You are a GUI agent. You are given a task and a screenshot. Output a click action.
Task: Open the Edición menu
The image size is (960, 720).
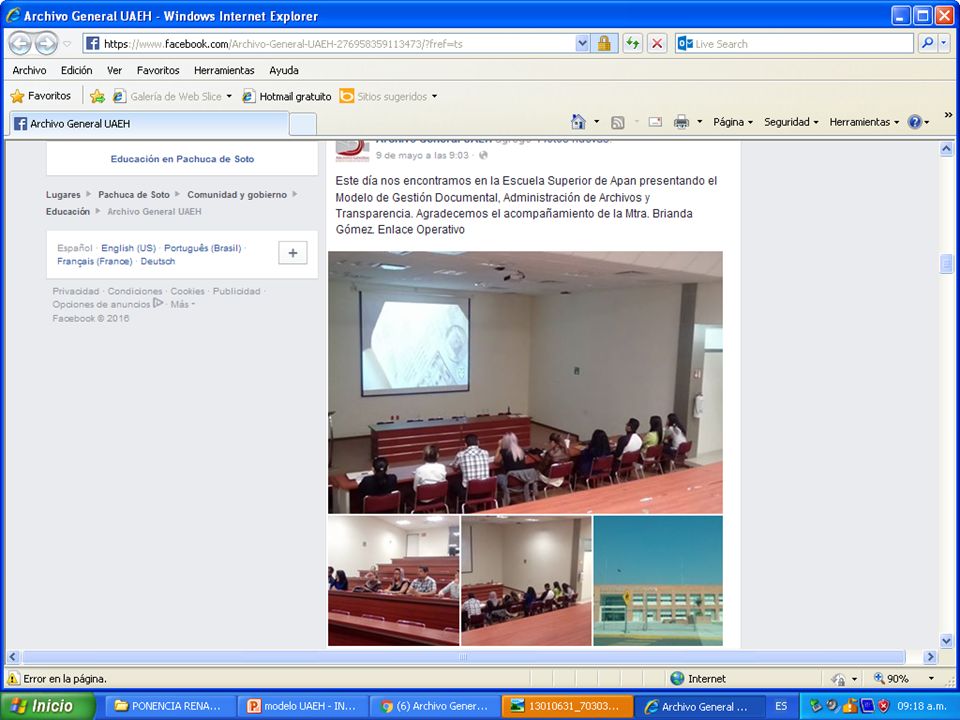coord(77,70)
